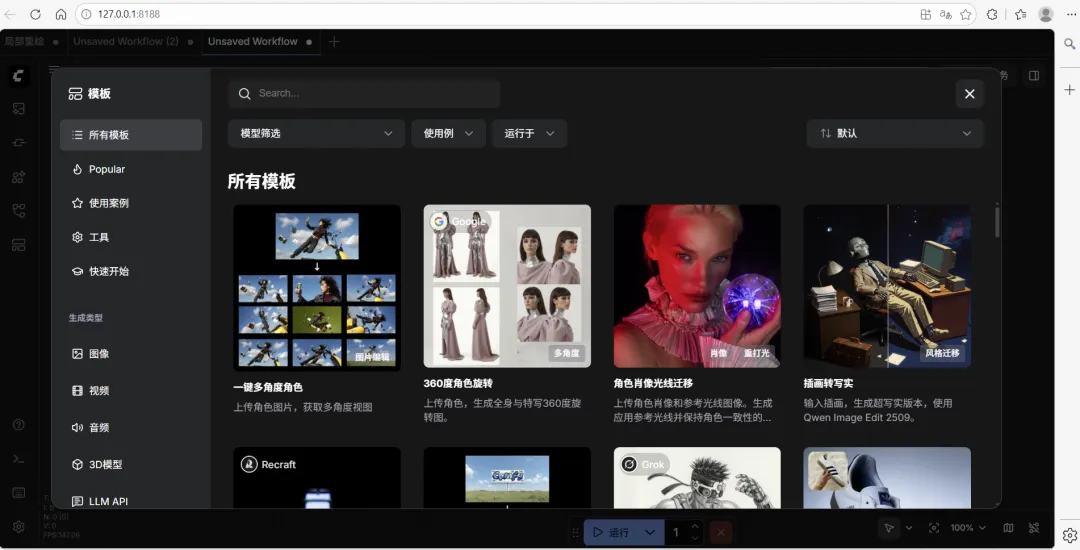Filter templates by 3D模型 type

(131, 465)
